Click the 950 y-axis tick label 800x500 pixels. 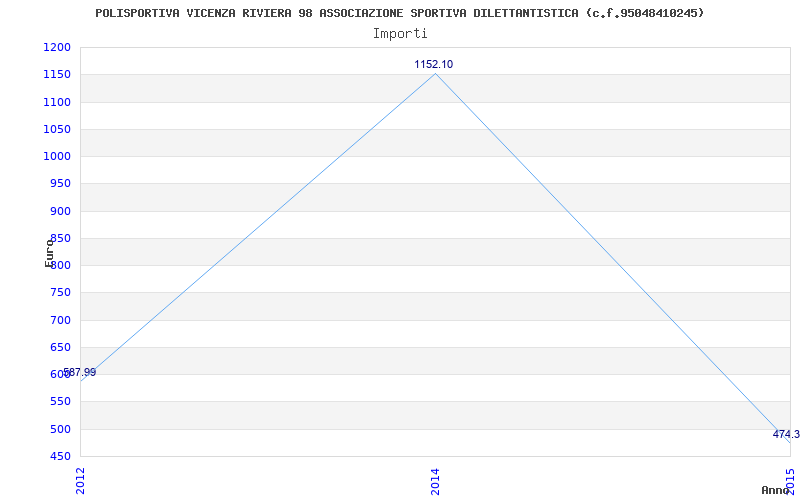click(x=60, y=184)
